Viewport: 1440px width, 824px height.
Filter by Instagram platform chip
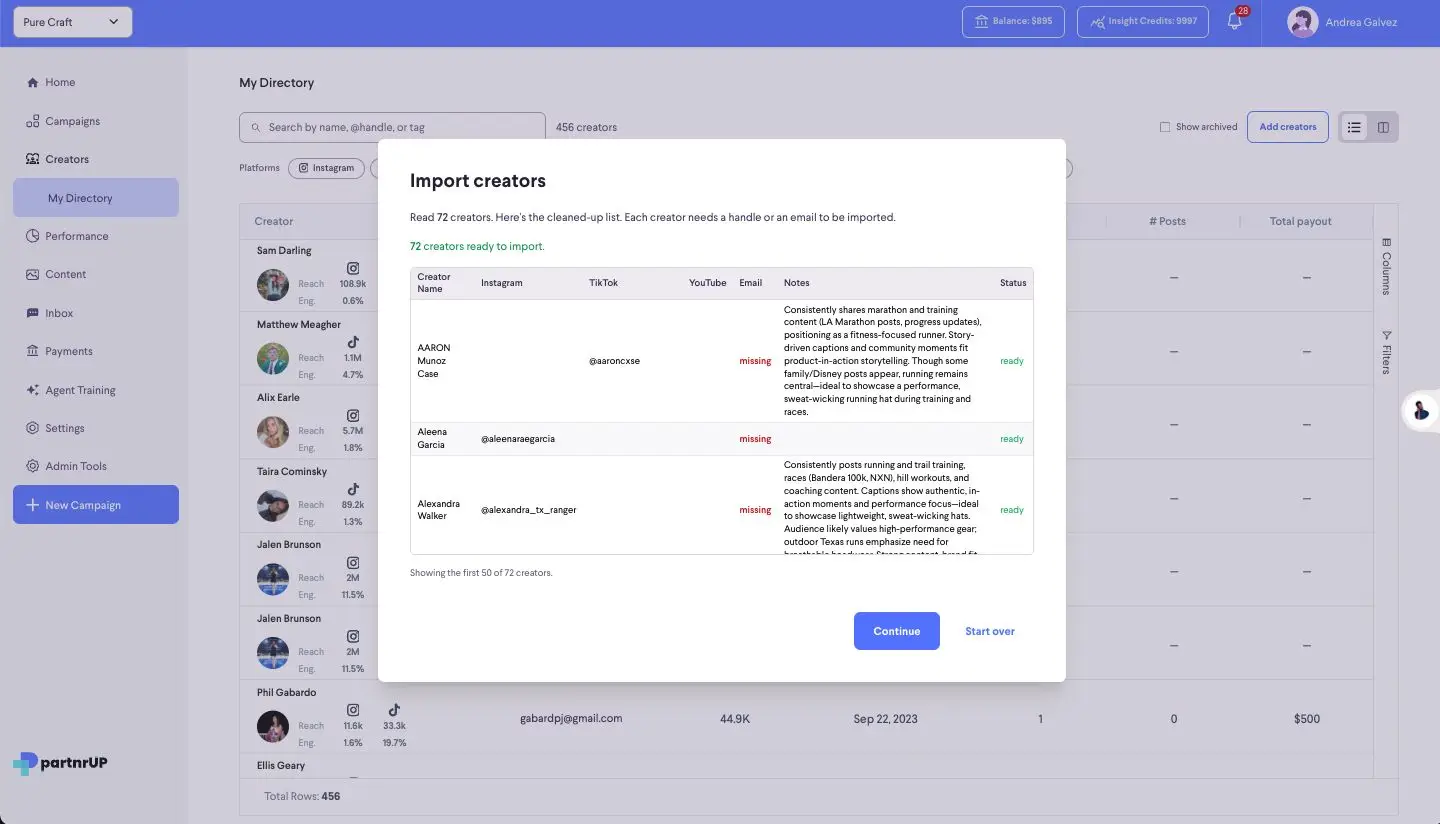[x=326, y=168]
